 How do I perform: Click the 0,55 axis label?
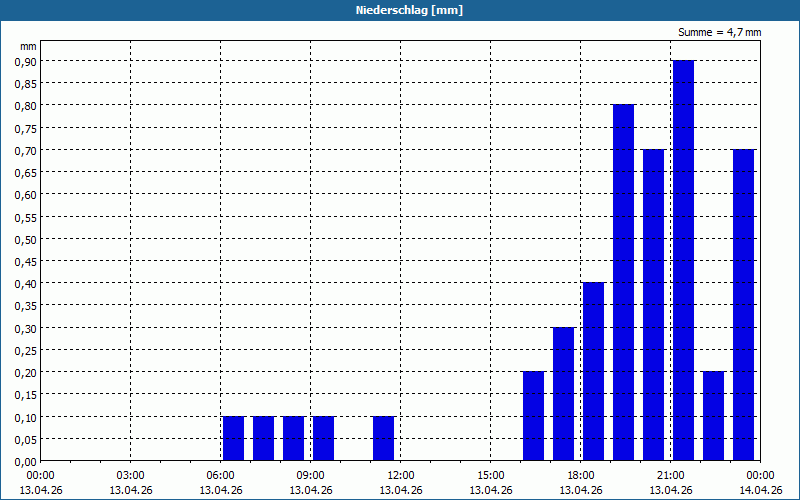[x=25, y=217]
